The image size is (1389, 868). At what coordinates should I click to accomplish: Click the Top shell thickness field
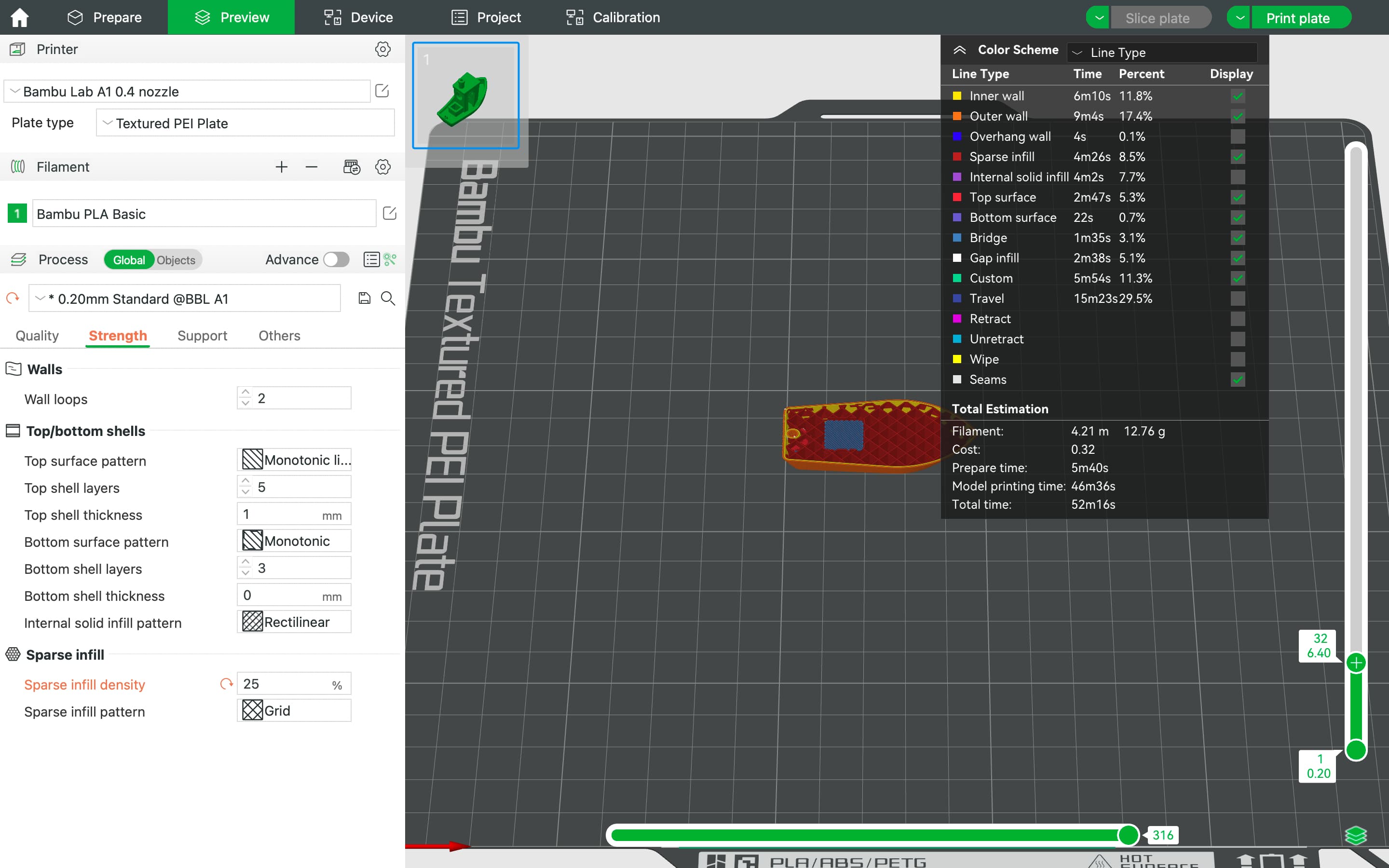pos(294,515)
